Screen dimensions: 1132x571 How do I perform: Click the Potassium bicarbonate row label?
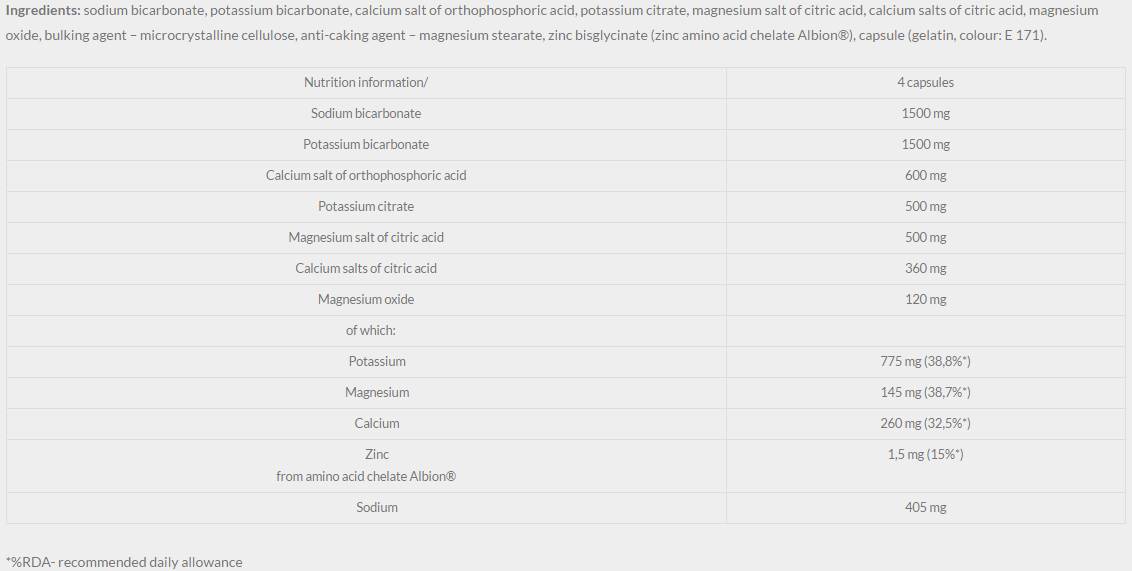click(366, 144)
